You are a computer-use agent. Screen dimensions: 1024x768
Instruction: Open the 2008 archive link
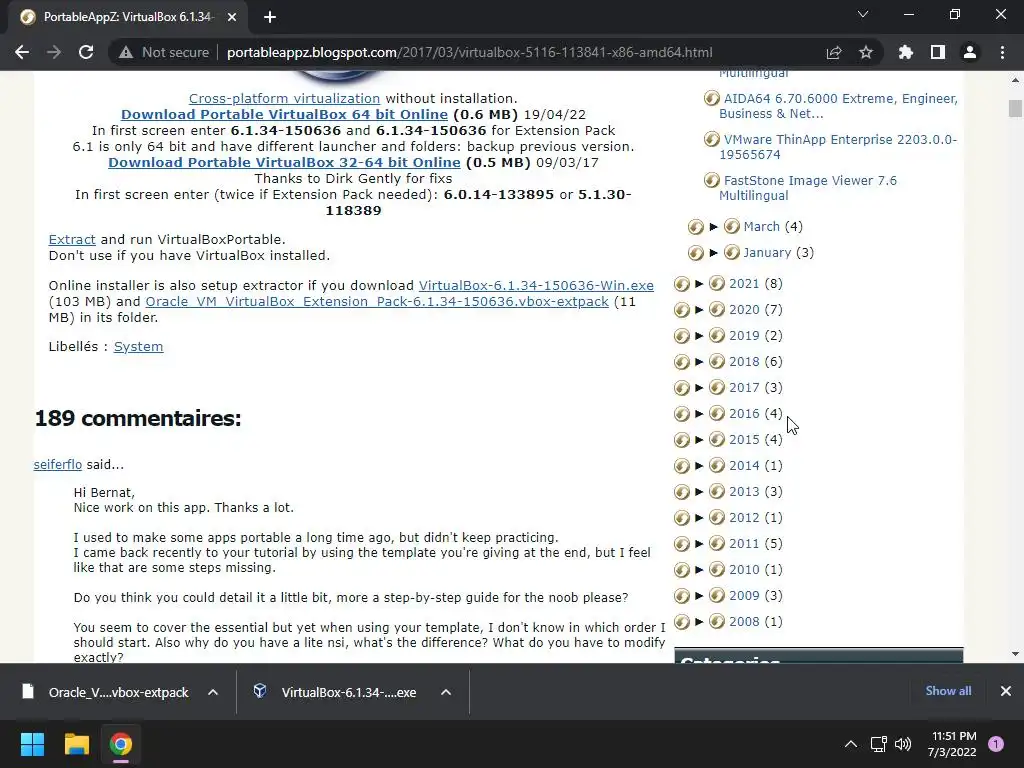pyautogui.click(x=744, y=622)
